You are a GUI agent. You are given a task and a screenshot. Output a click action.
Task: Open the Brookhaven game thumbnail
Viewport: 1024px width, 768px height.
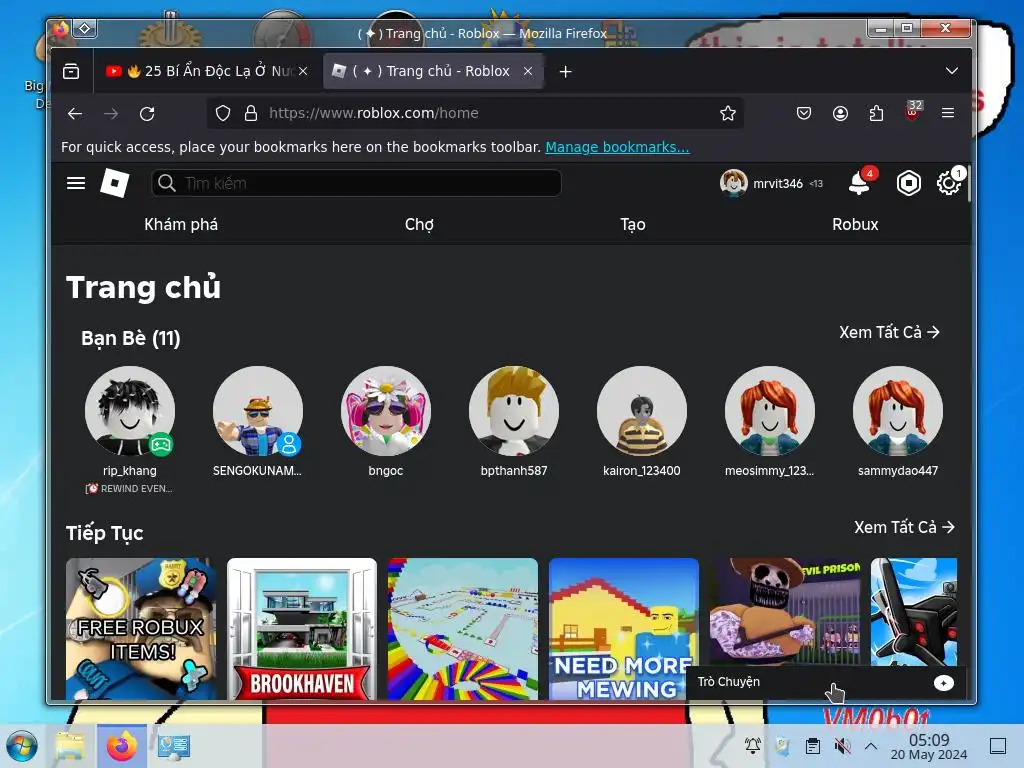tap(302, 629)
